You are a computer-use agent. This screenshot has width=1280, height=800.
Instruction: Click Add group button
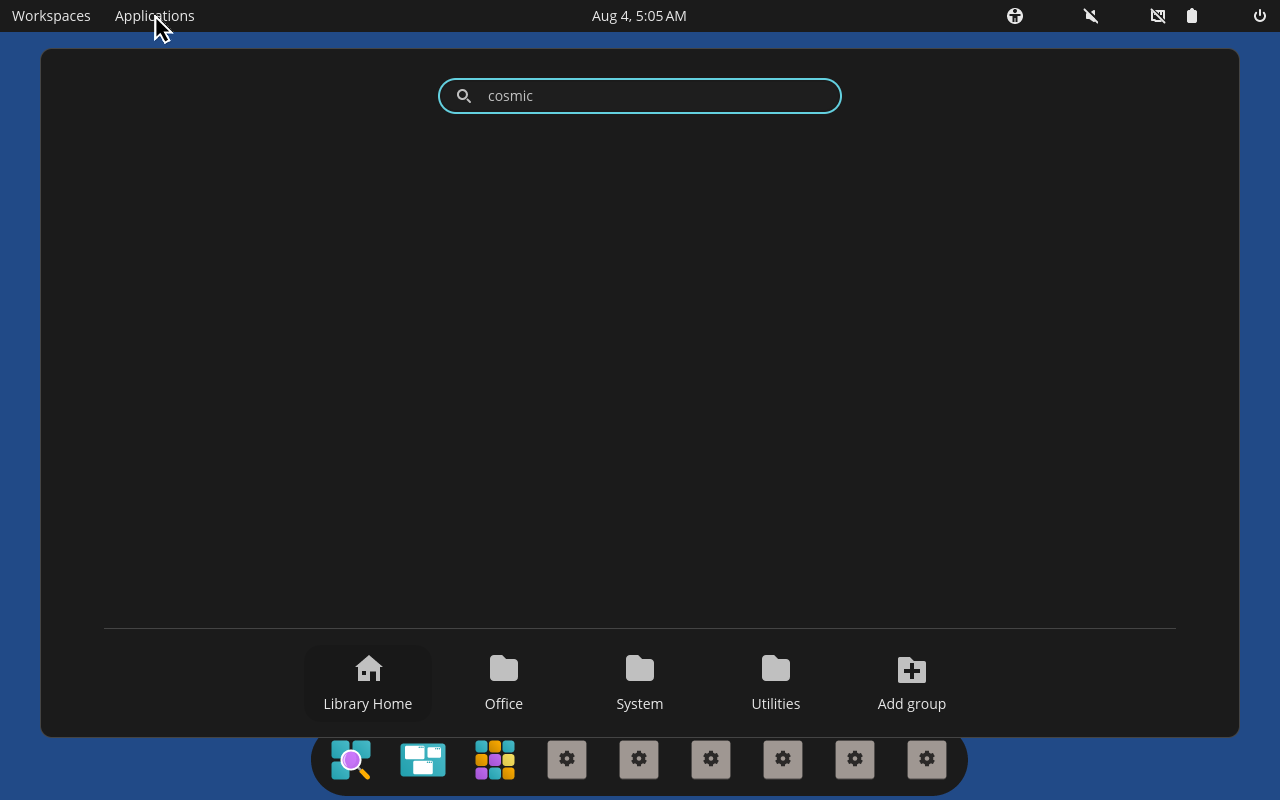912,684
